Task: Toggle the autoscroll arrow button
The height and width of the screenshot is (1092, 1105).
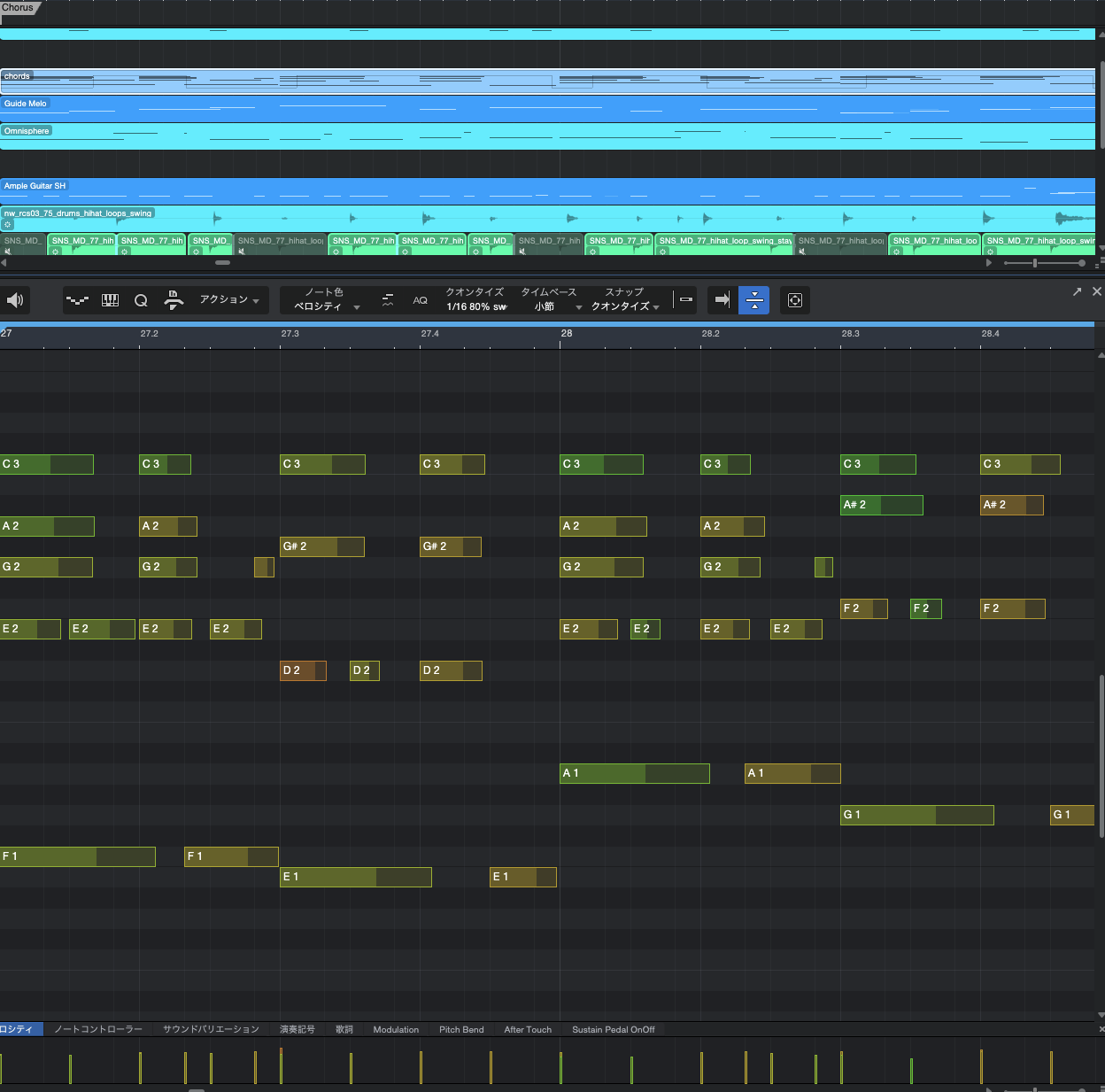Action: 722,300
